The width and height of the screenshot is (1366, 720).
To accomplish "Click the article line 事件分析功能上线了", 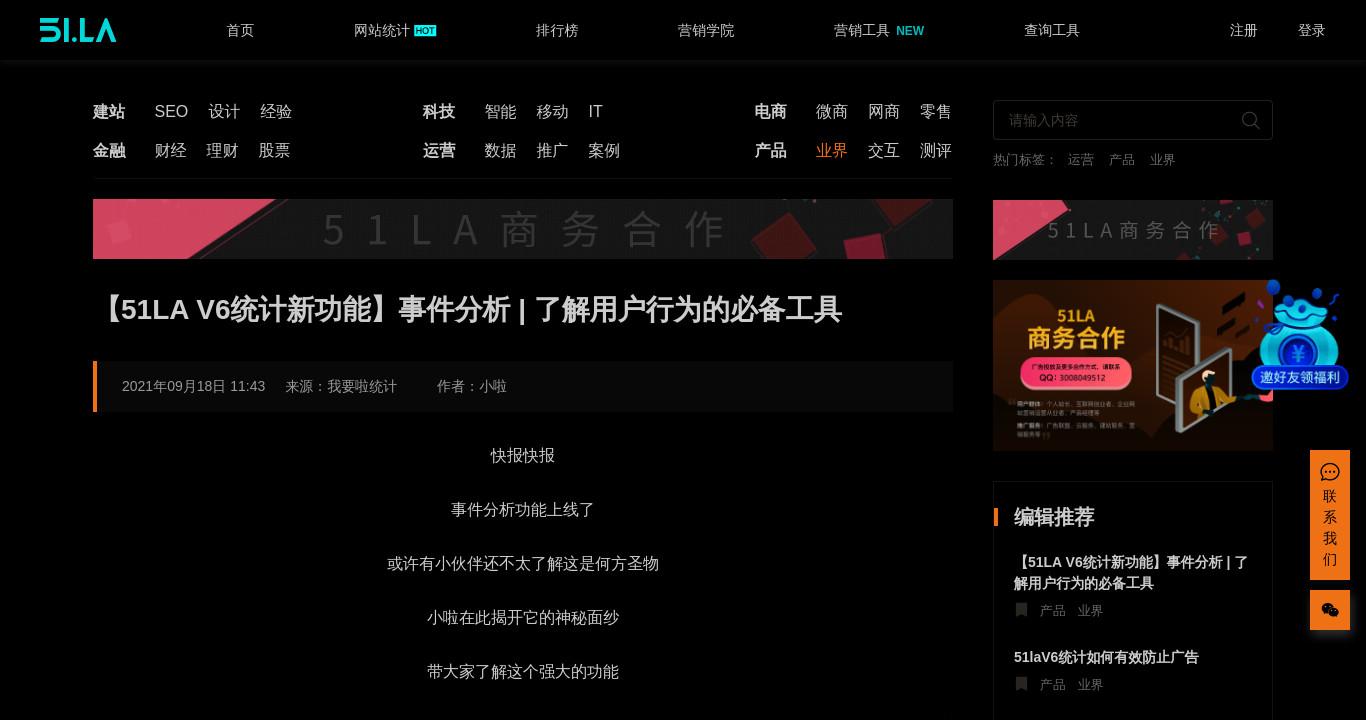I will pos(523,510).
